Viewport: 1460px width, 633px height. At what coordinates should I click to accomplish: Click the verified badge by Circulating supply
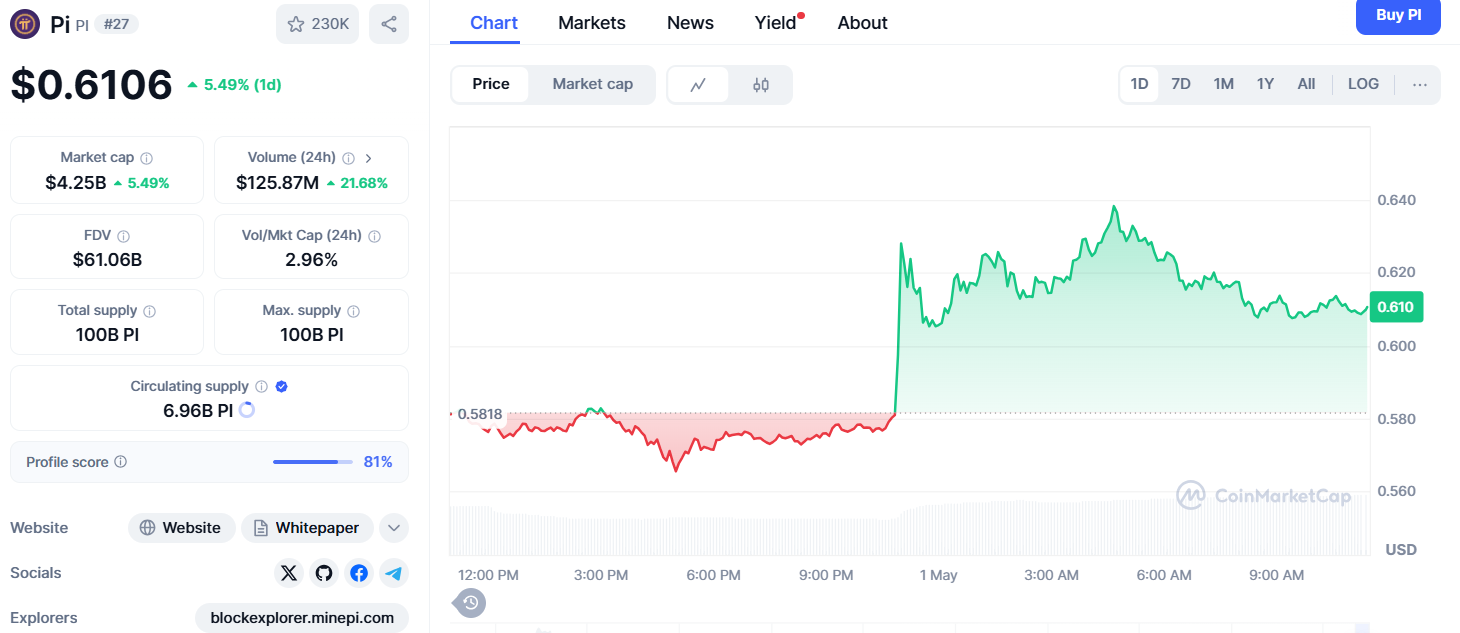(281, 386)
